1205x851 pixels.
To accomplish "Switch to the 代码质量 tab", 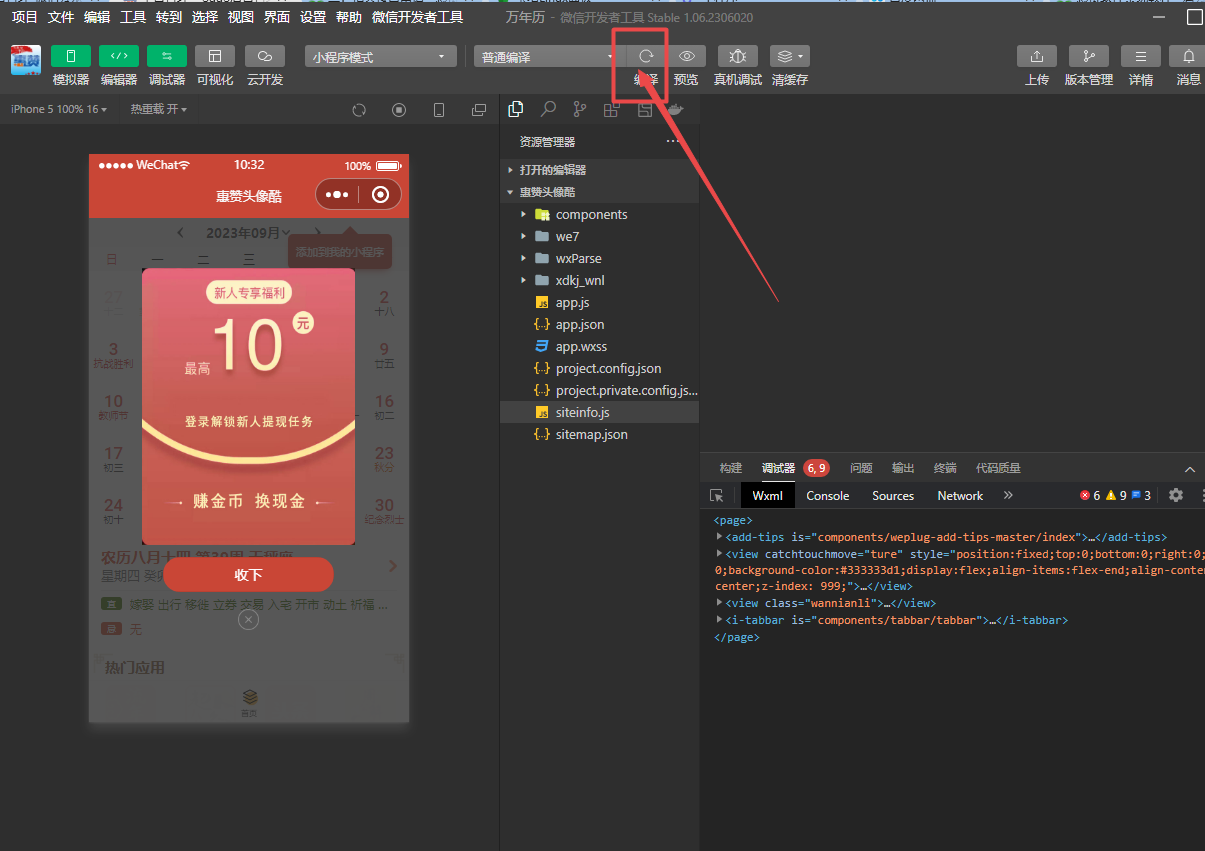I will coord(998,468).
